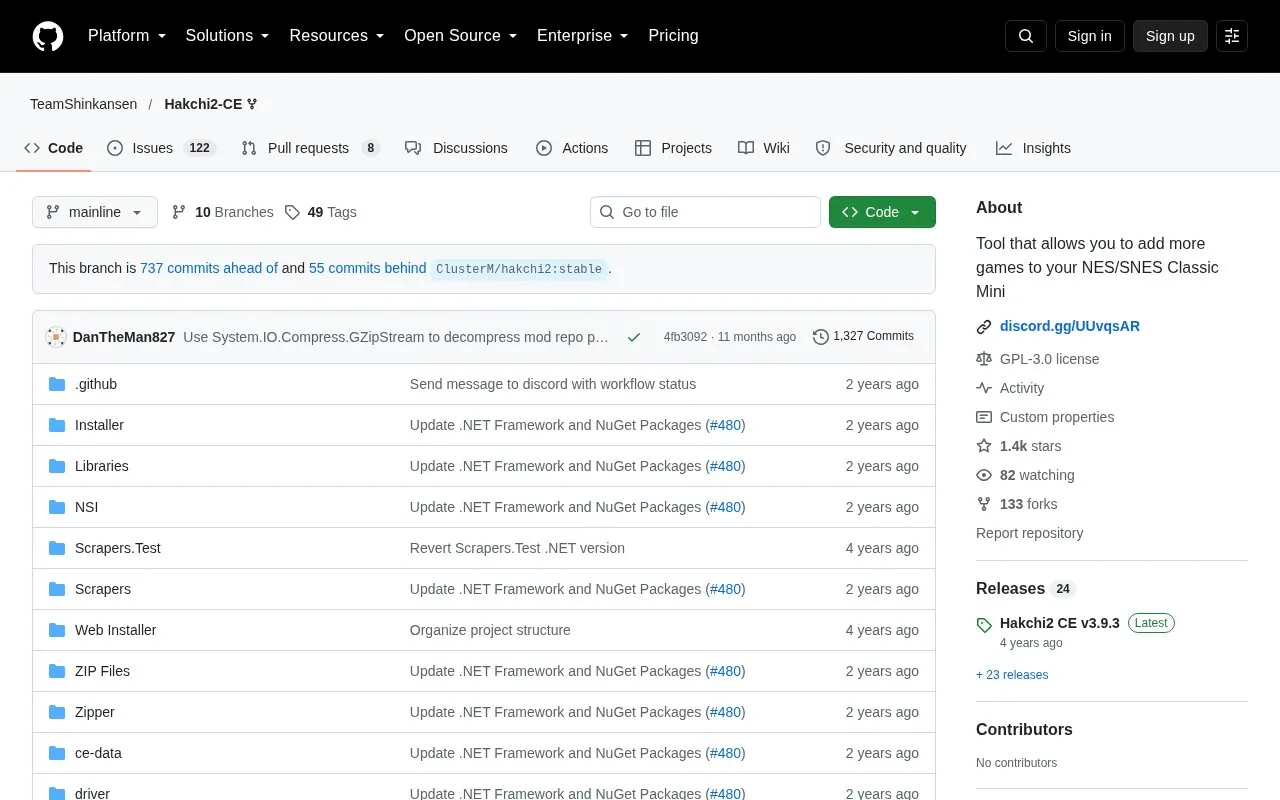Click the tag icon beside Hakchi2 CE v3.9.3
This screenshot has width=1280, height=800.
pyautogui.click(x=984, y=624)
